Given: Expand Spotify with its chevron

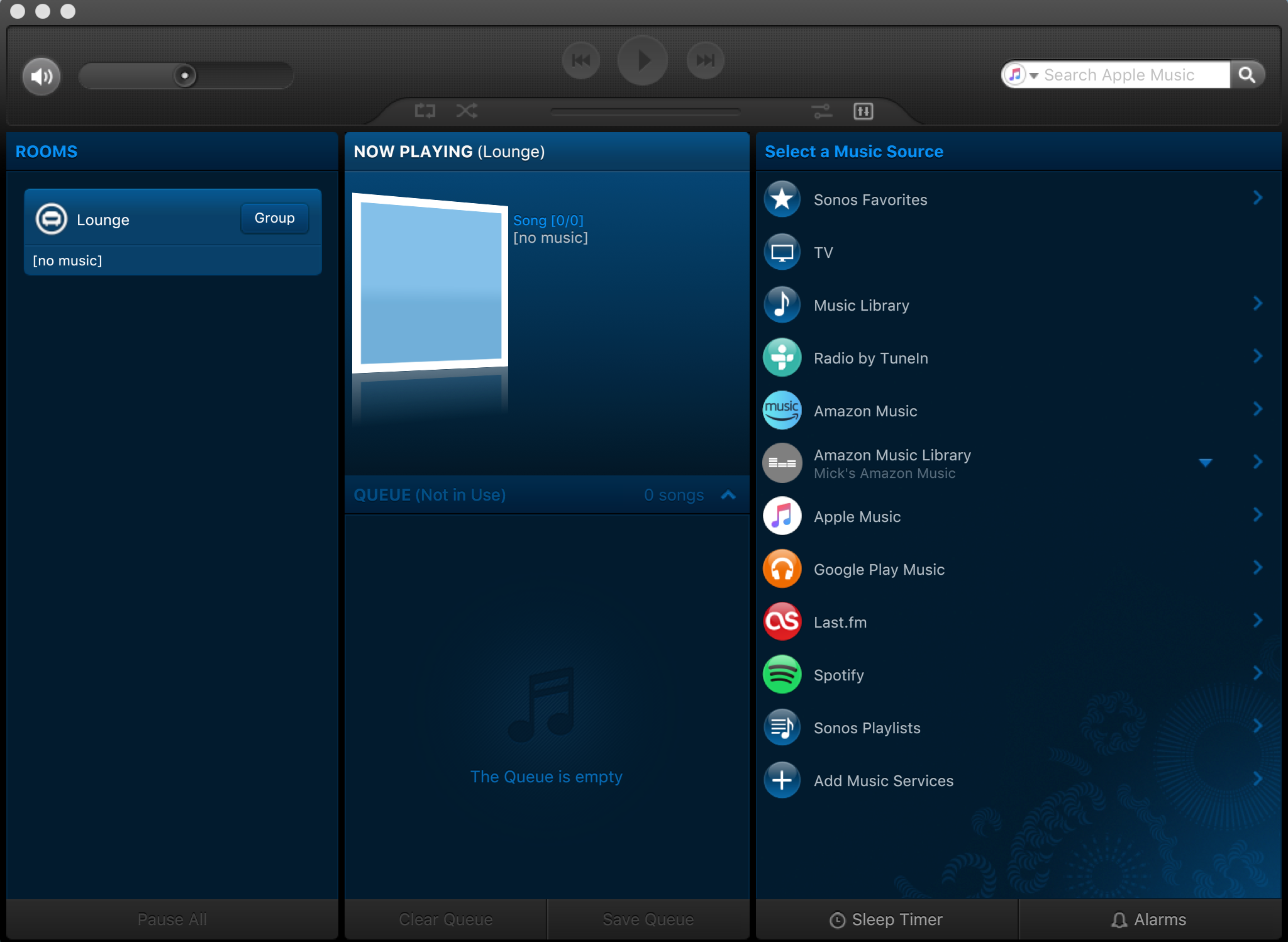Looking at the screenshot, I should tap(1258, 673).
